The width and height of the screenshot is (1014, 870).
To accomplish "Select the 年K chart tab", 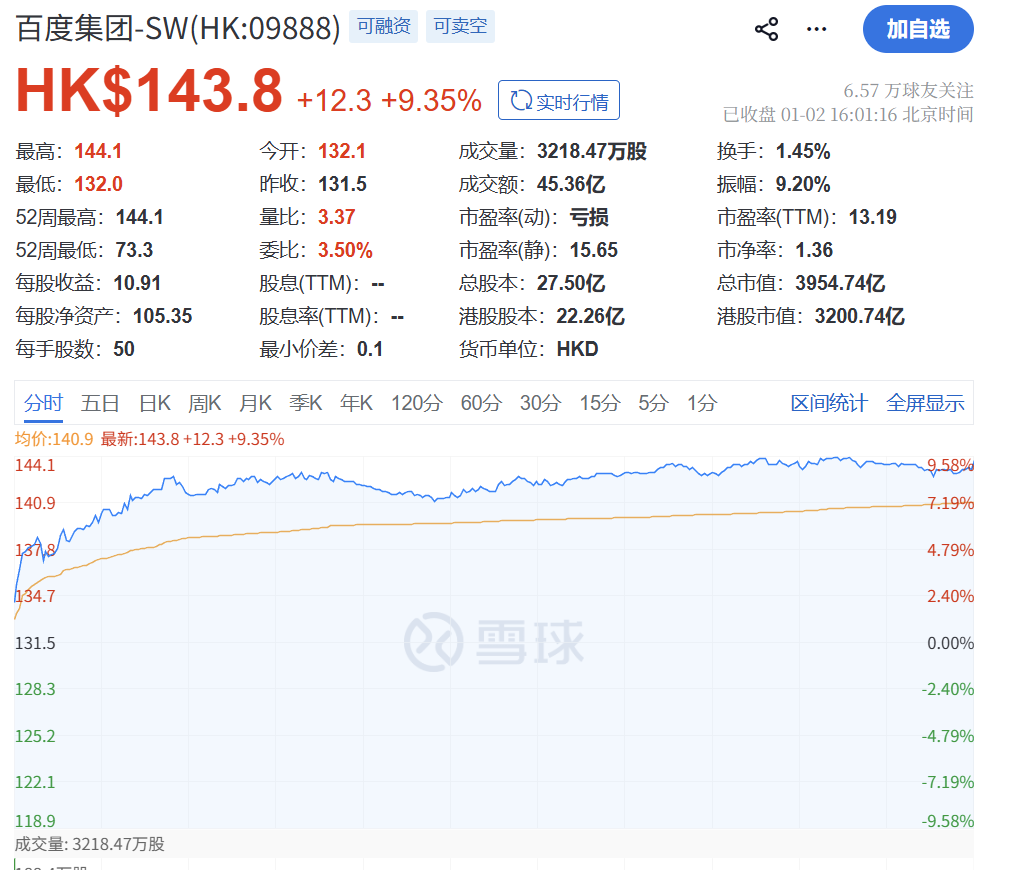I will pyautogui.click(x=356, y=403).
